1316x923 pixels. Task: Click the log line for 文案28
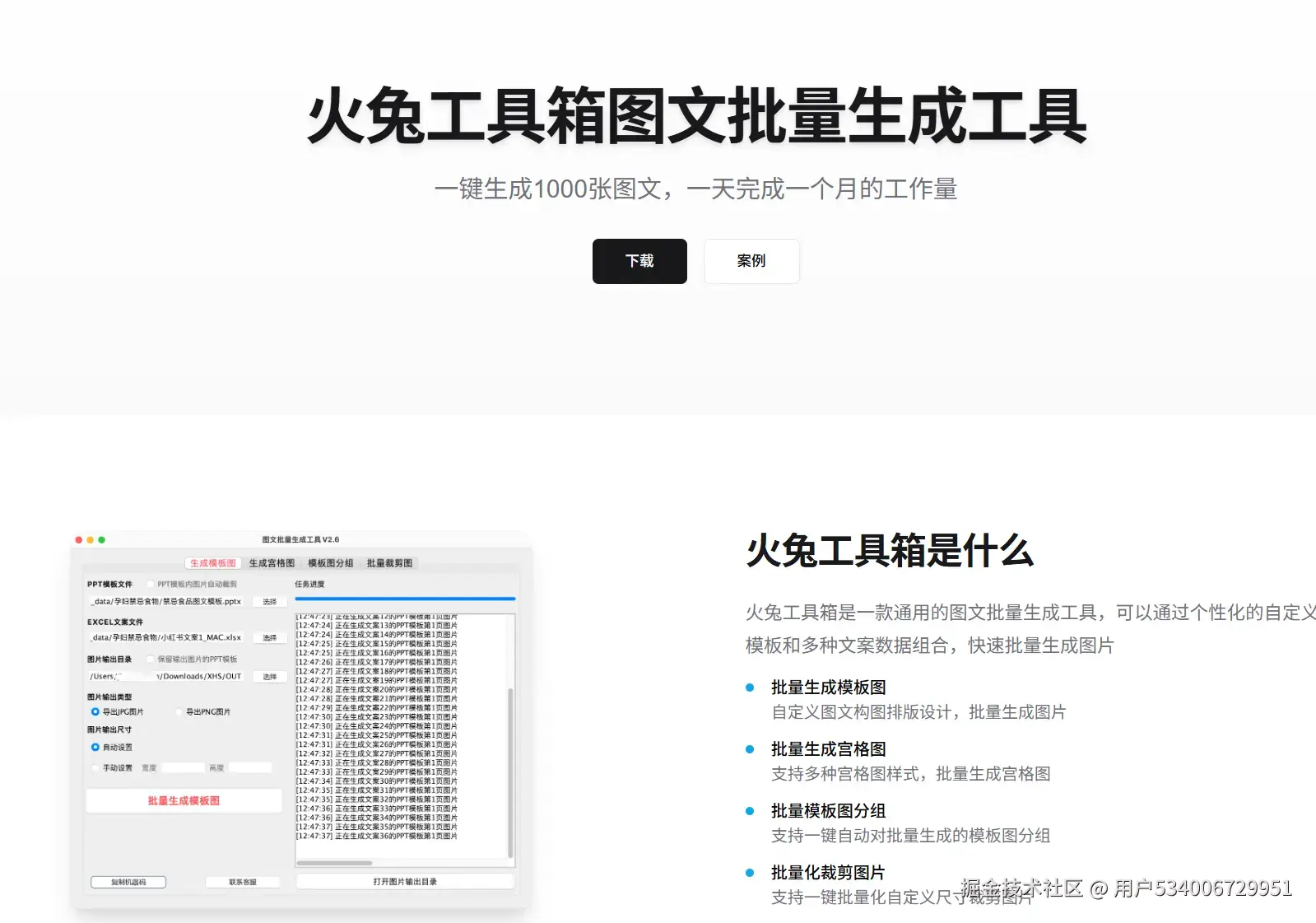pos(377,763)
